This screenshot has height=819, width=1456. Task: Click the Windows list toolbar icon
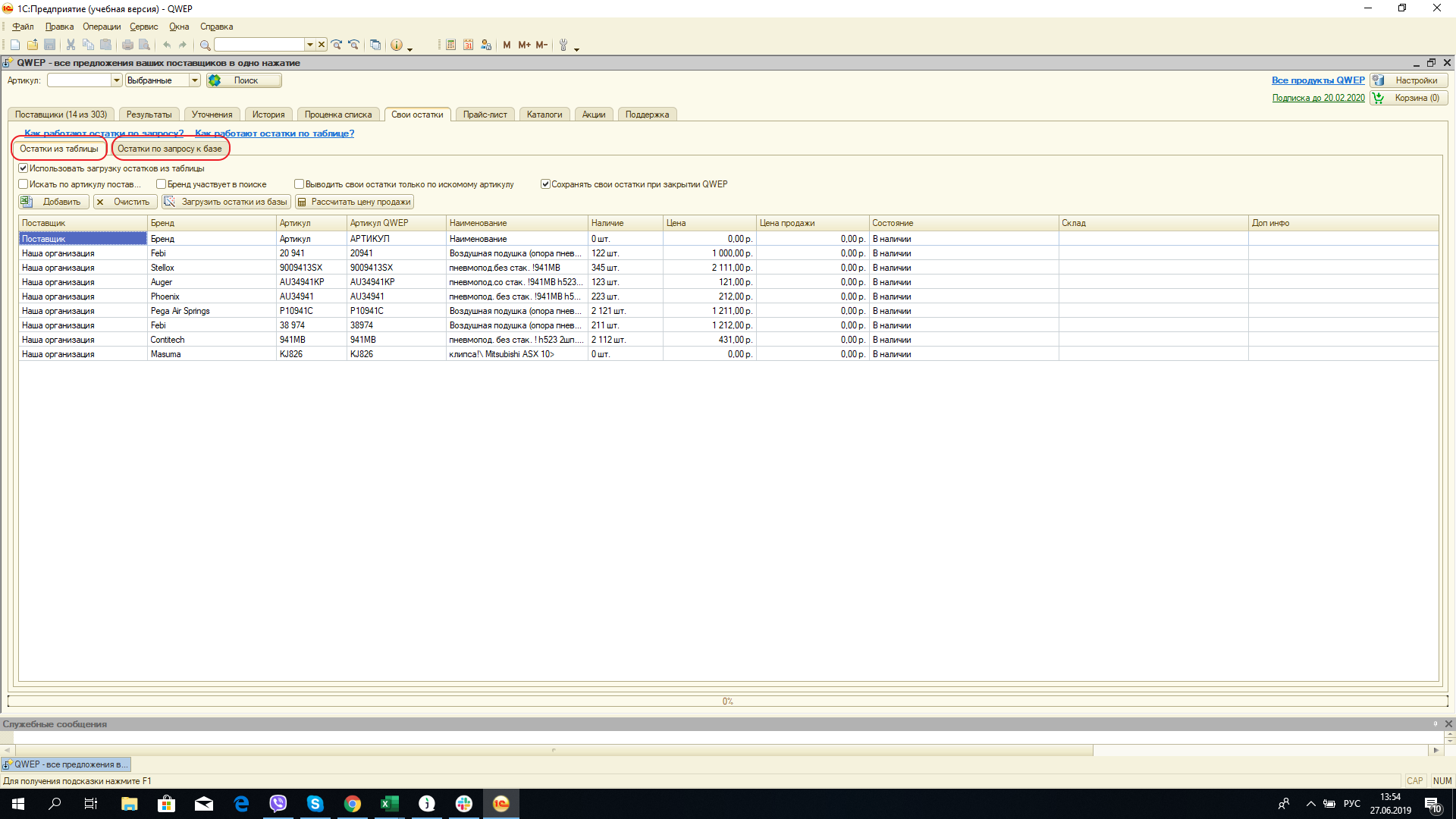point(375,45)
